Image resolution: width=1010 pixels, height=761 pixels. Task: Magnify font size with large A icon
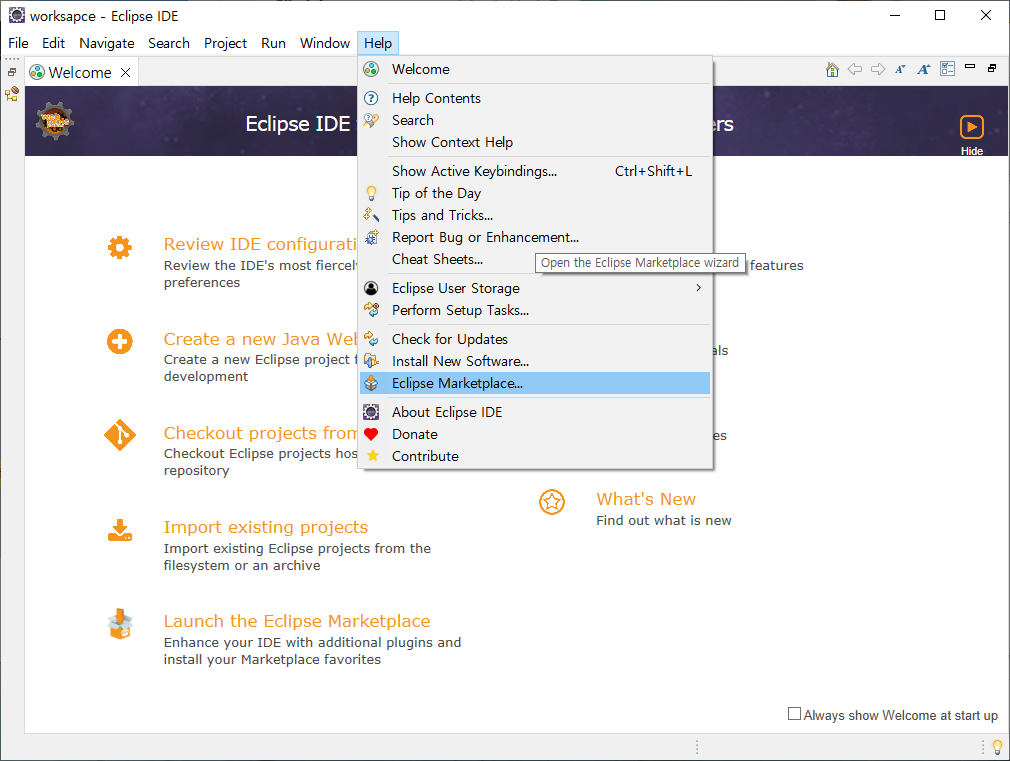(x=924, y=70)
